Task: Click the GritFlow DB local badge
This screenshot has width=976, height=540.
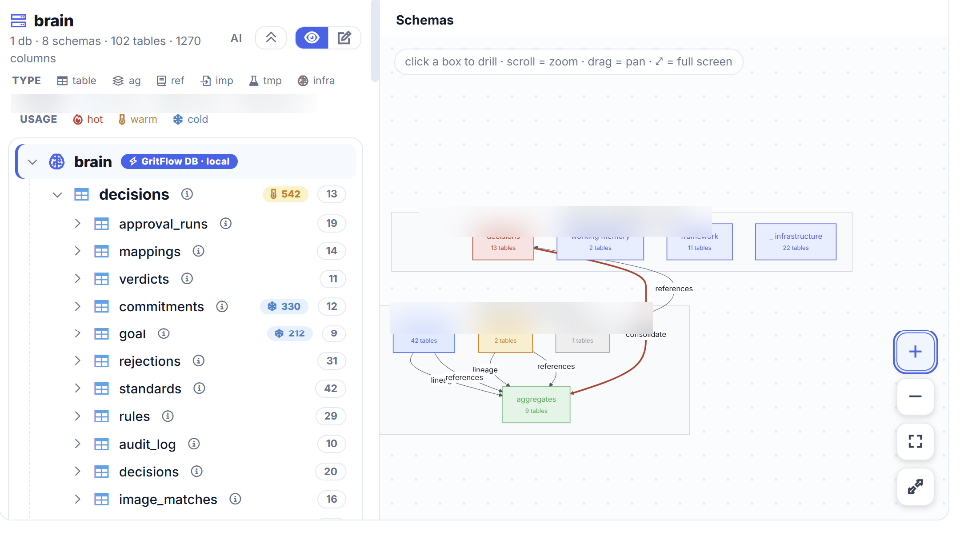Action: pyautogui.click(x=179, y=162)
